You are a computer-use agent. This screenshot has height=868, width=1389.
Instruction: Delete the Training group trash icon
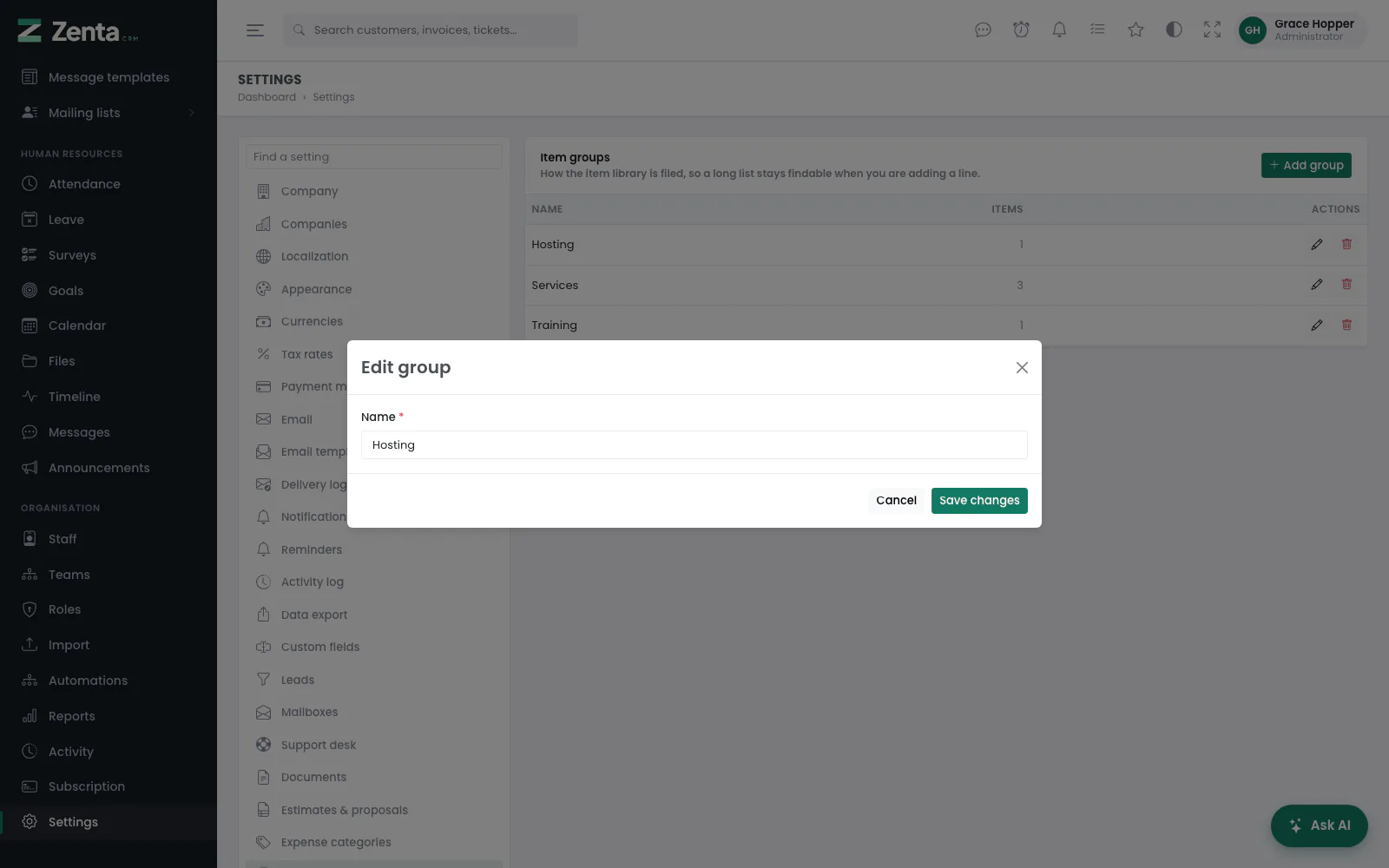(1346, 325)
